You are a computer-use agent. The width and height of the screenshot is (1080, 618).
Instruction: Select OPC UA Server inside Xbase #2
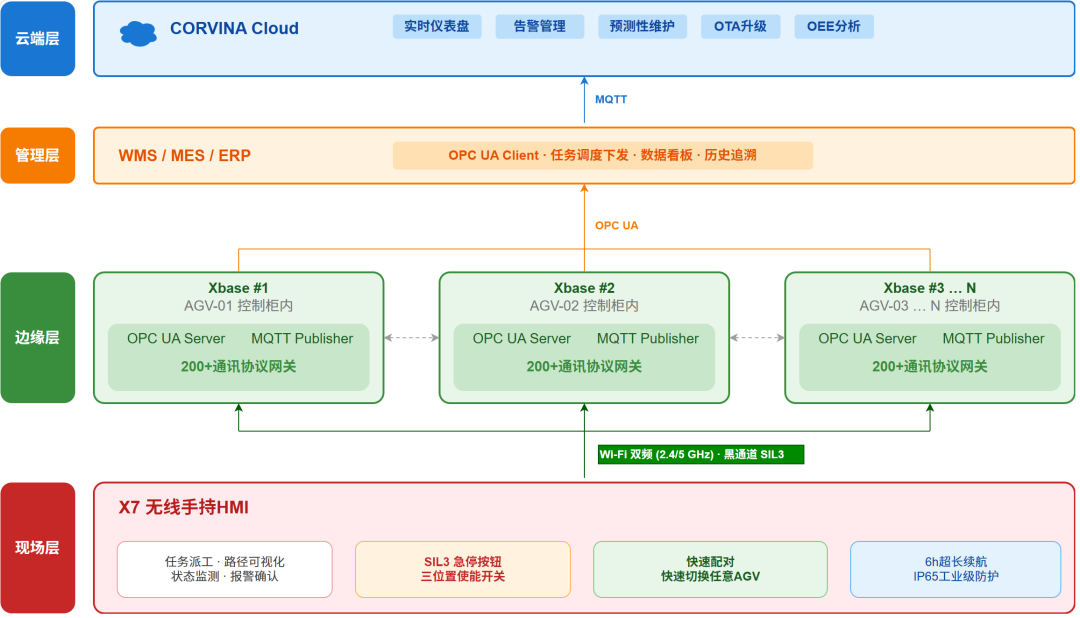521,338
